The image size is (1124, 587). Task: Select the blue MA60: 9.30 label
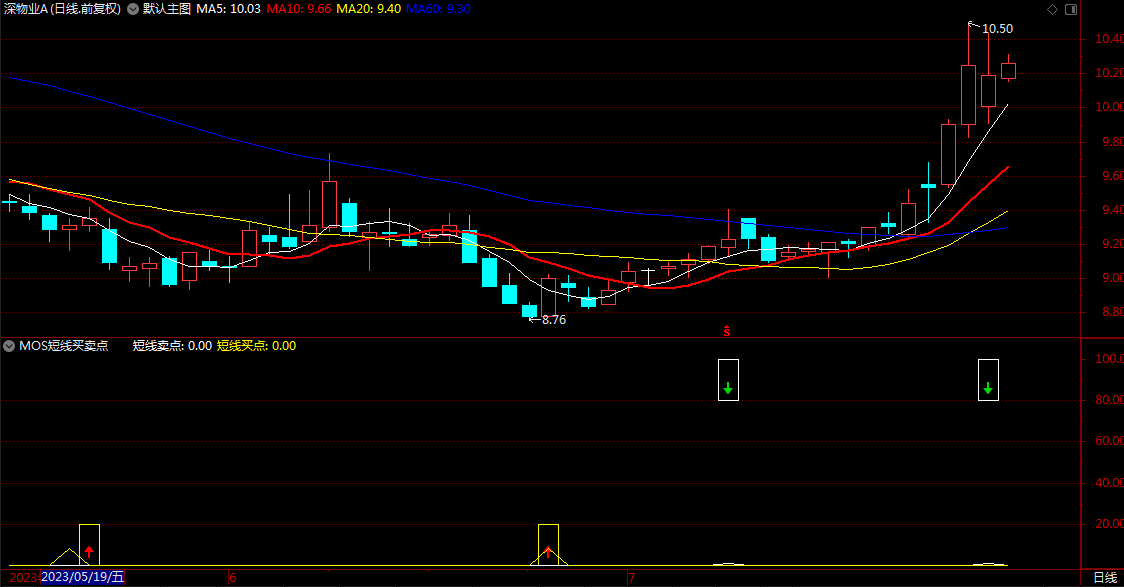pyautogui.click(x=438, y=9)
